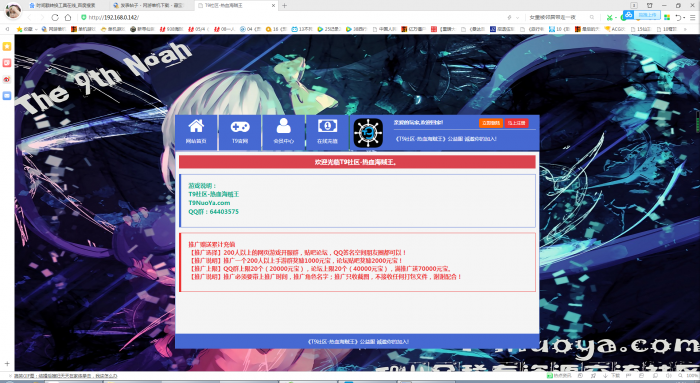Open the green scissors screenshot tool

click(x=609, y=17)
